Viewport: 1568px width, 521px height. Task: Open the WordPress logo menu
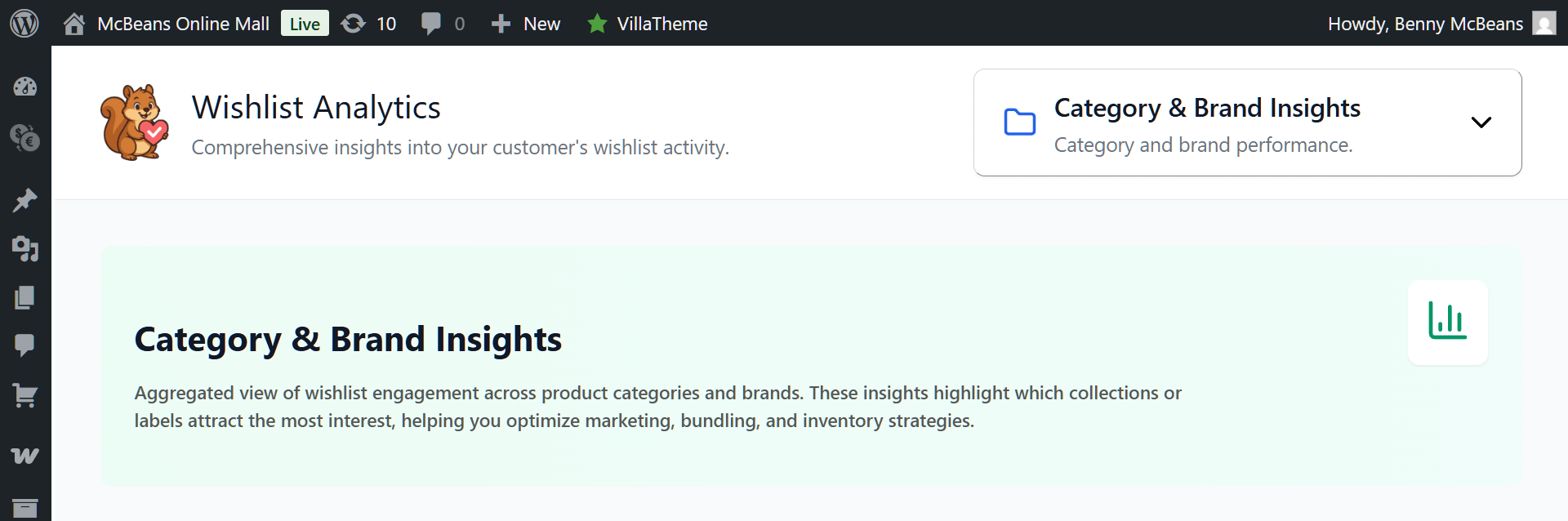pos(24,23)
